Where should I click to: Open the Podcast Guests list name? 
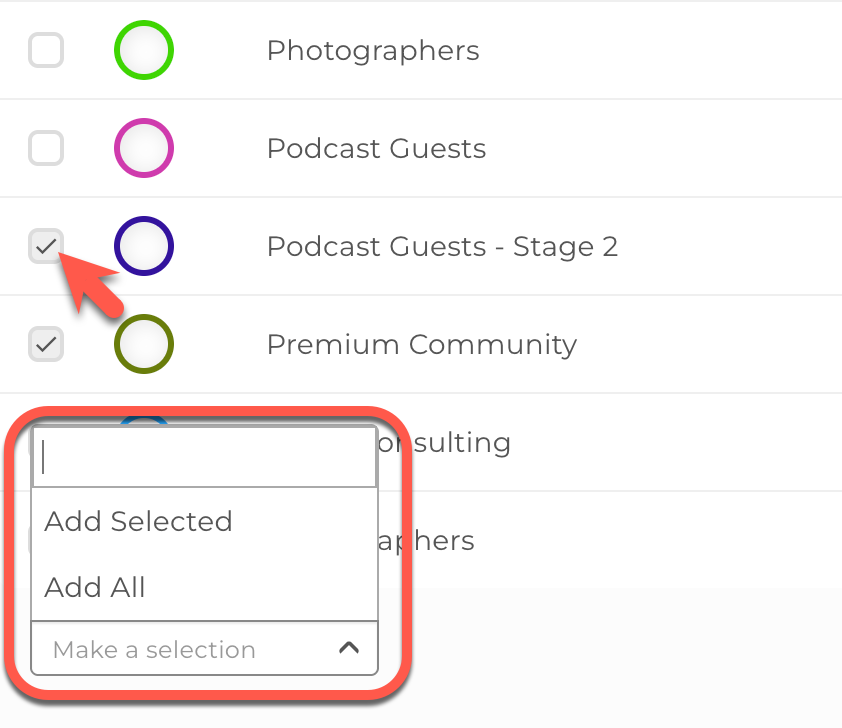point(376,149)
